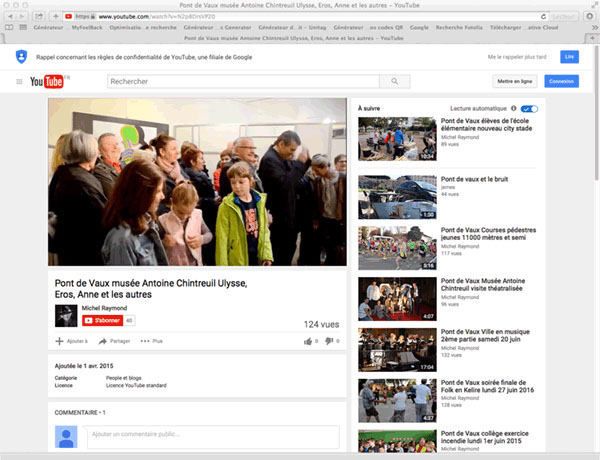Click the Mettre en ligne upload button
The width and height of the screenshot is (600, 460).
pos(514,81)
